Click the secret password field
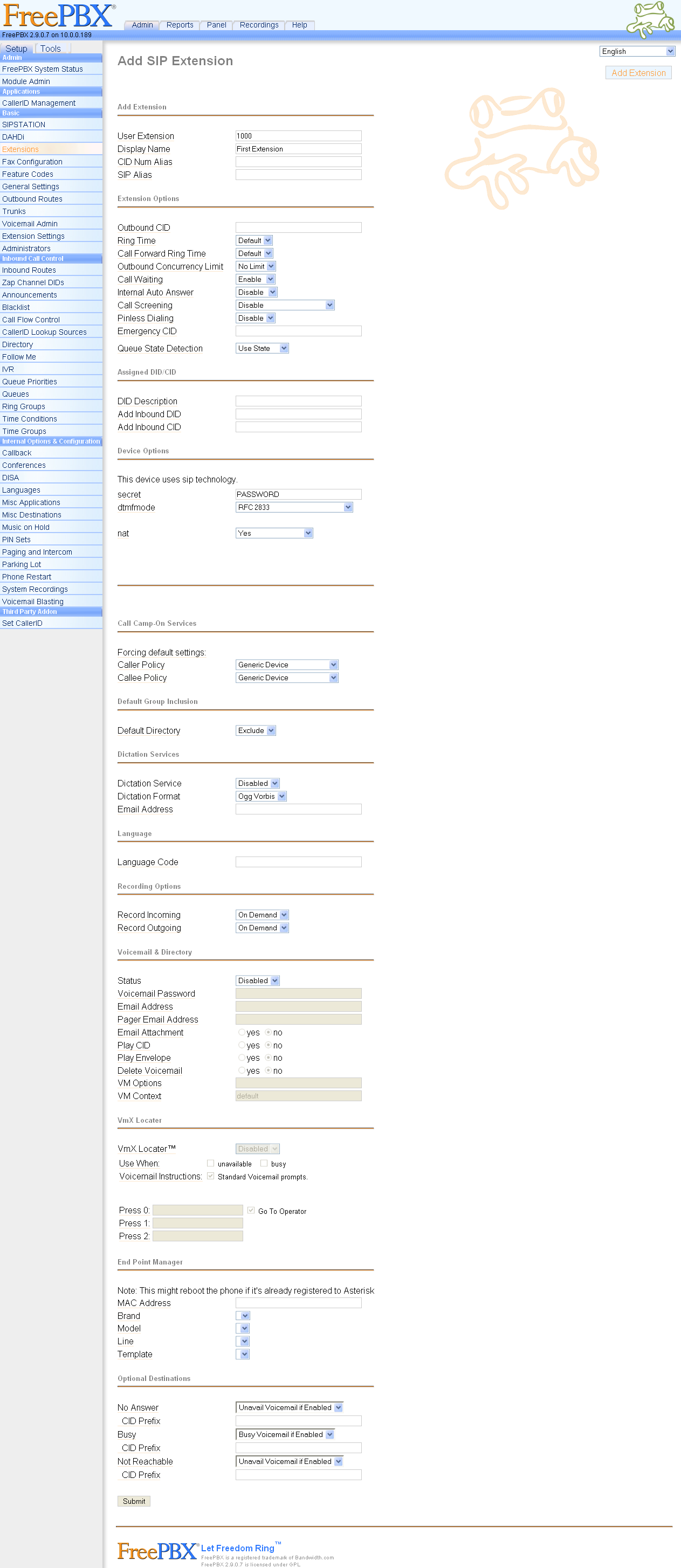Viewport: 681px width, 1568px height. (299, 494)
